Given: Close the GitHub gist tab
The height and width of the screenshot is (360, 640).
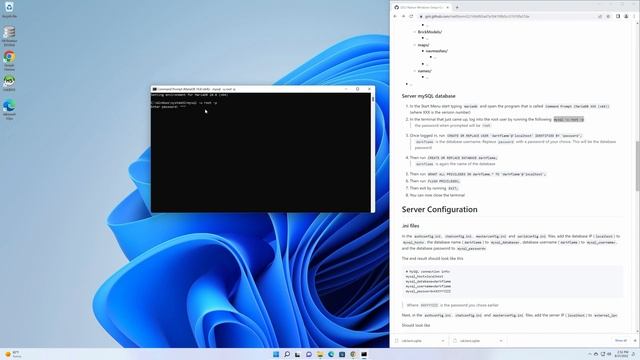Looking at the screenshot, I should (x=447, y=7).
